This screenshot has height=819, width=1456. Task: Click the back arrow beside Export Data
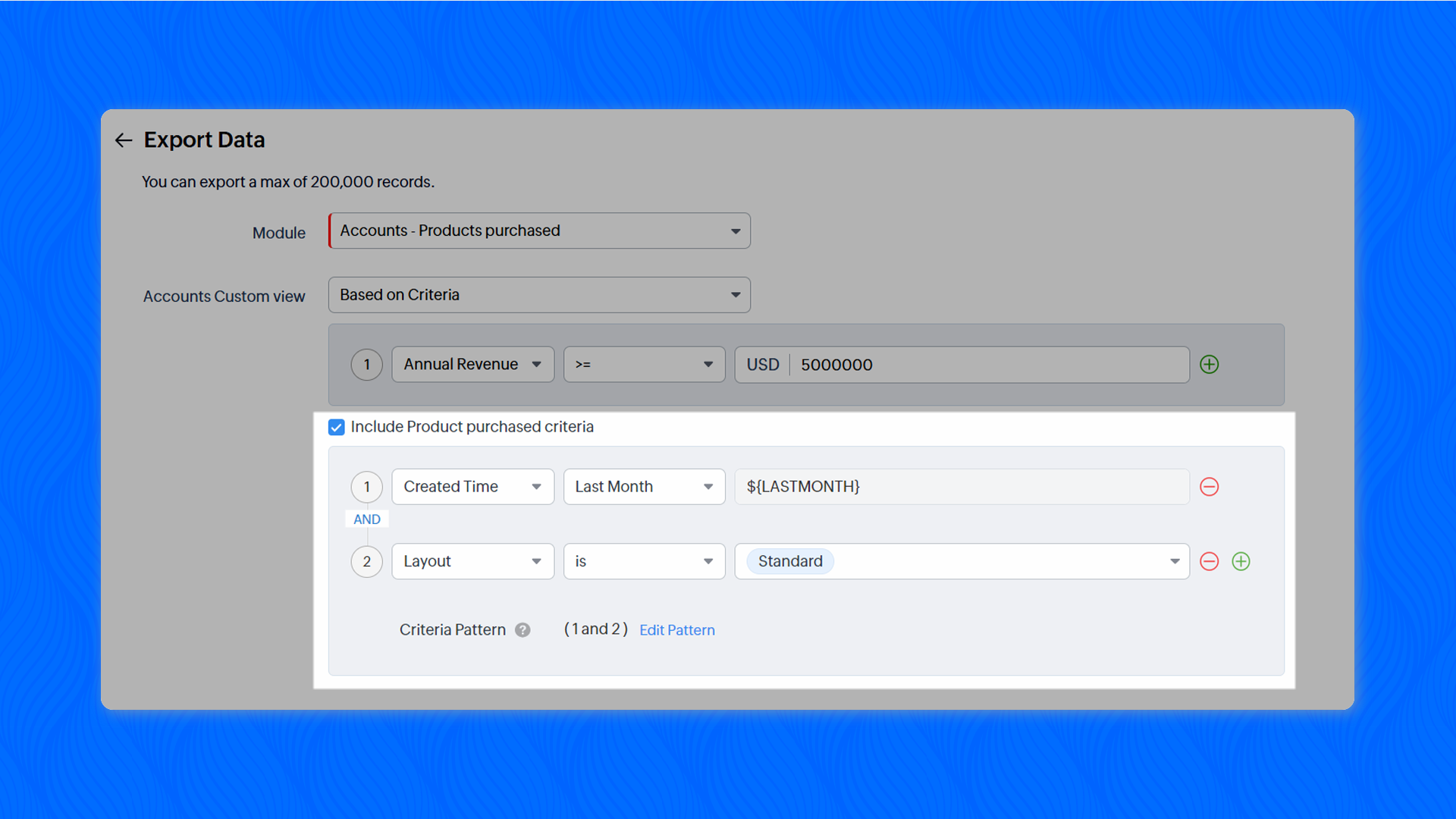pyautogui.click(x=124, y=140)
